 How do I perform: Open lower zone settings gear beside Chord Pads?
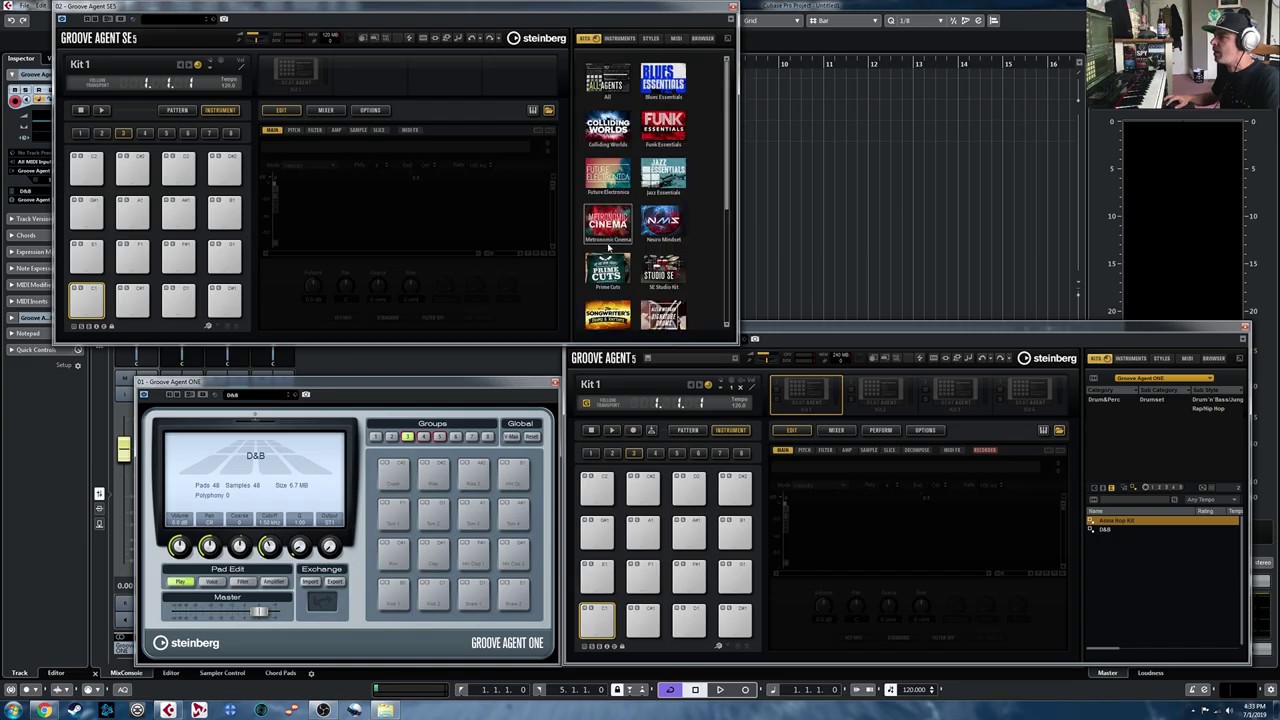tap(311, 673)
